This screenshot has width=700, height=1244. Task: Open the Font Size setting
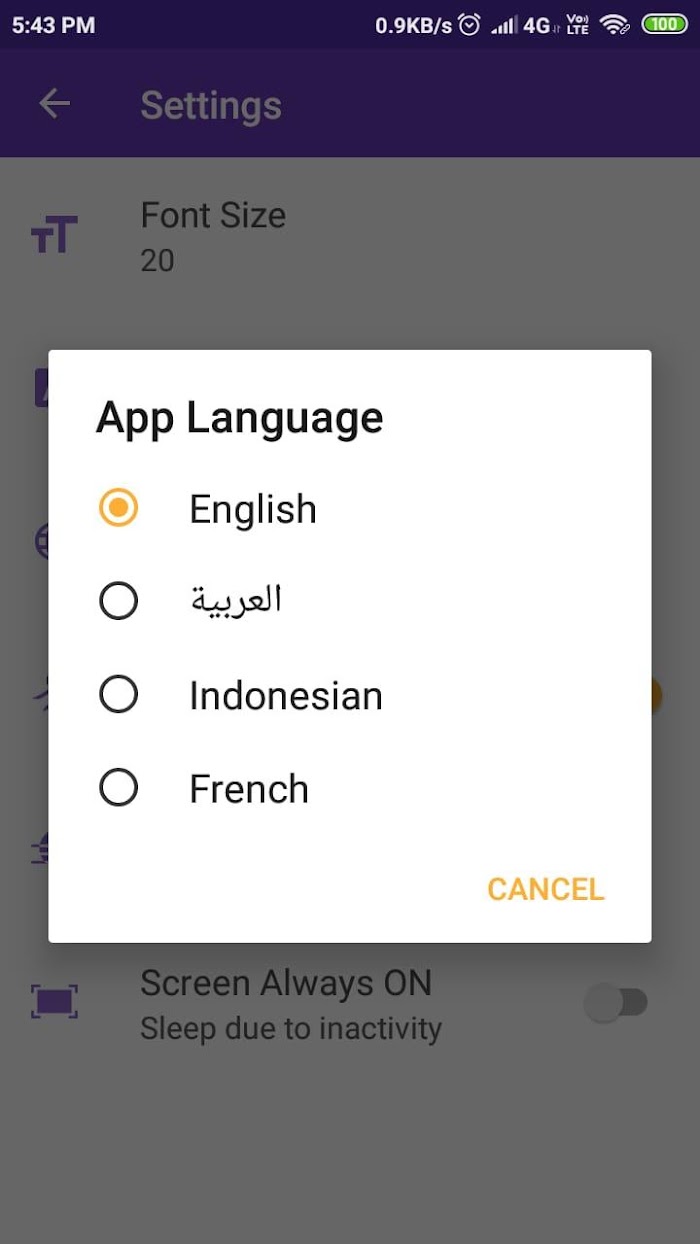click(350, 237)
